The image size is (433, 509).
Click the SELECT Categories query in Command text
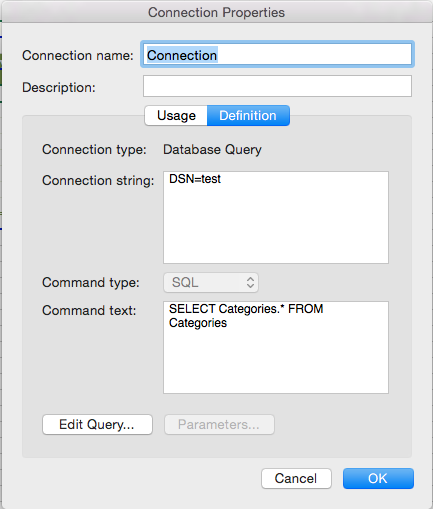click(246, 316)
